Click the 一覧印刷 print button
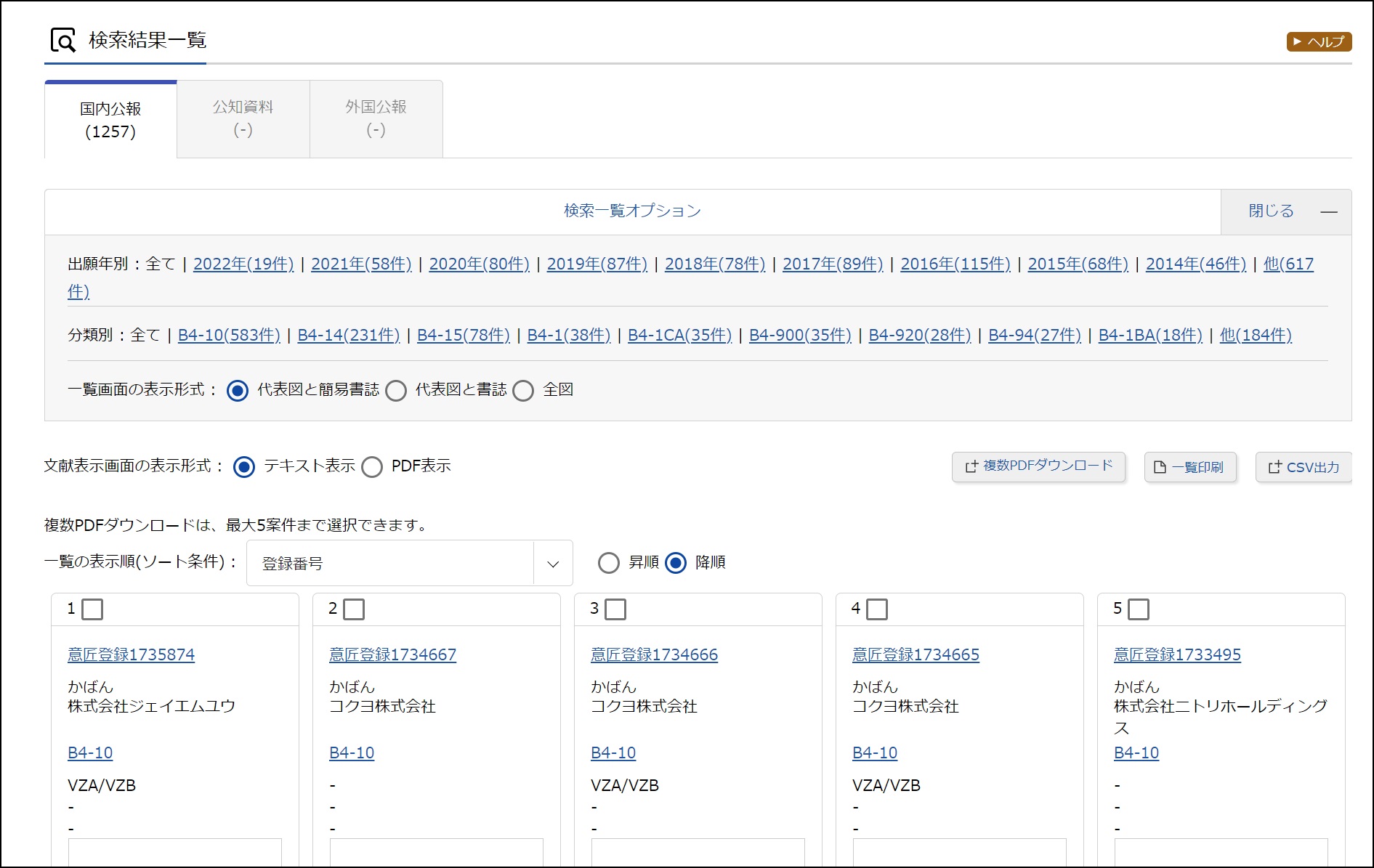The width and height of the screenshot is (1374, 868). coord(1189,467)
